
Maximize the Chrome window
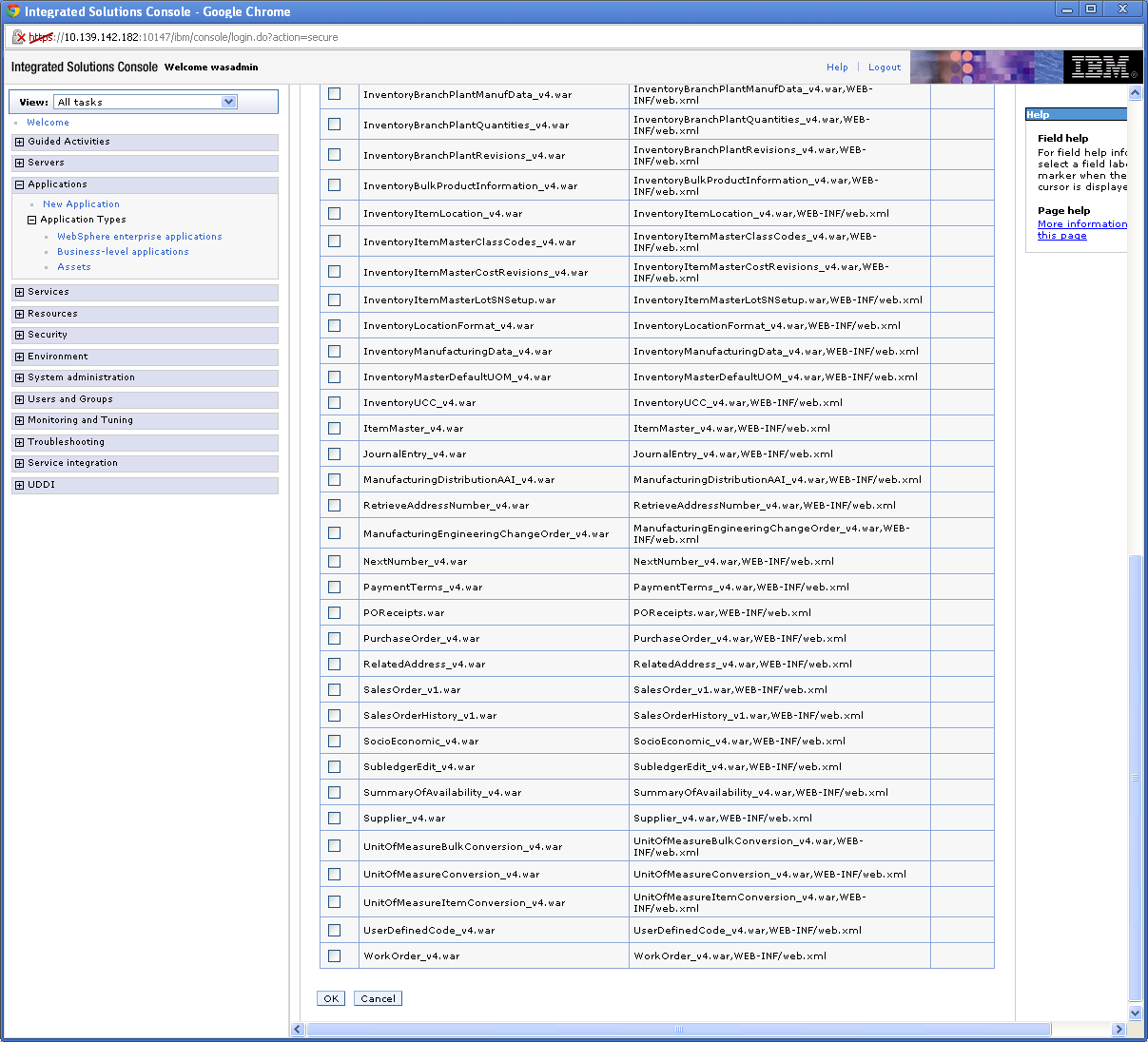pyautogui.click(x=1091, y=10)
